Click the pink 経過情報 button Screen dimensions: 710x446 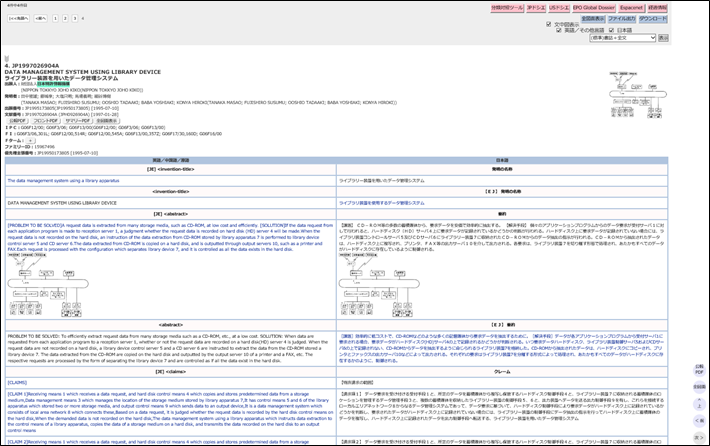click(657, 8)
